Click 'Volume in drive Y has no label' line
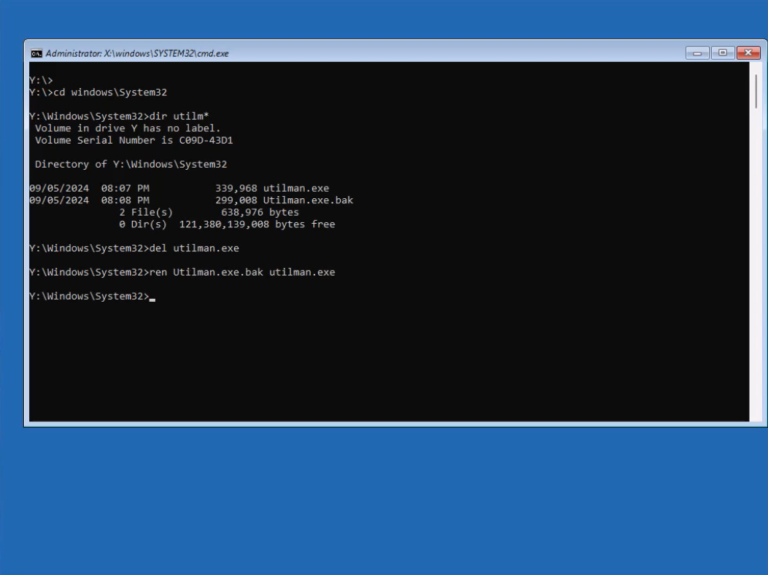The image size is (768, 575). point(128,128)
